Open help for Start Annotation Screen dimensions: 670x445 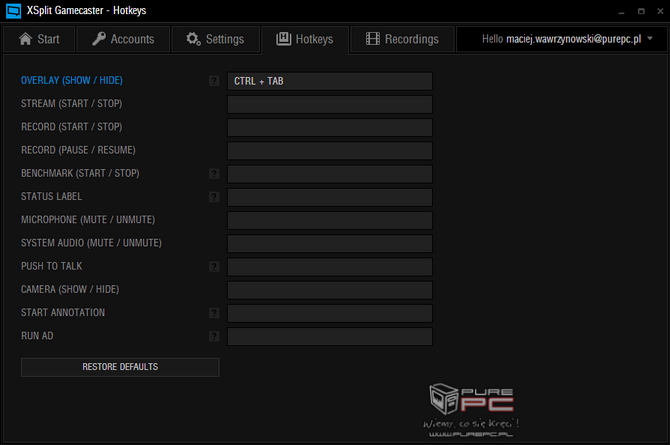coord(214,313)
